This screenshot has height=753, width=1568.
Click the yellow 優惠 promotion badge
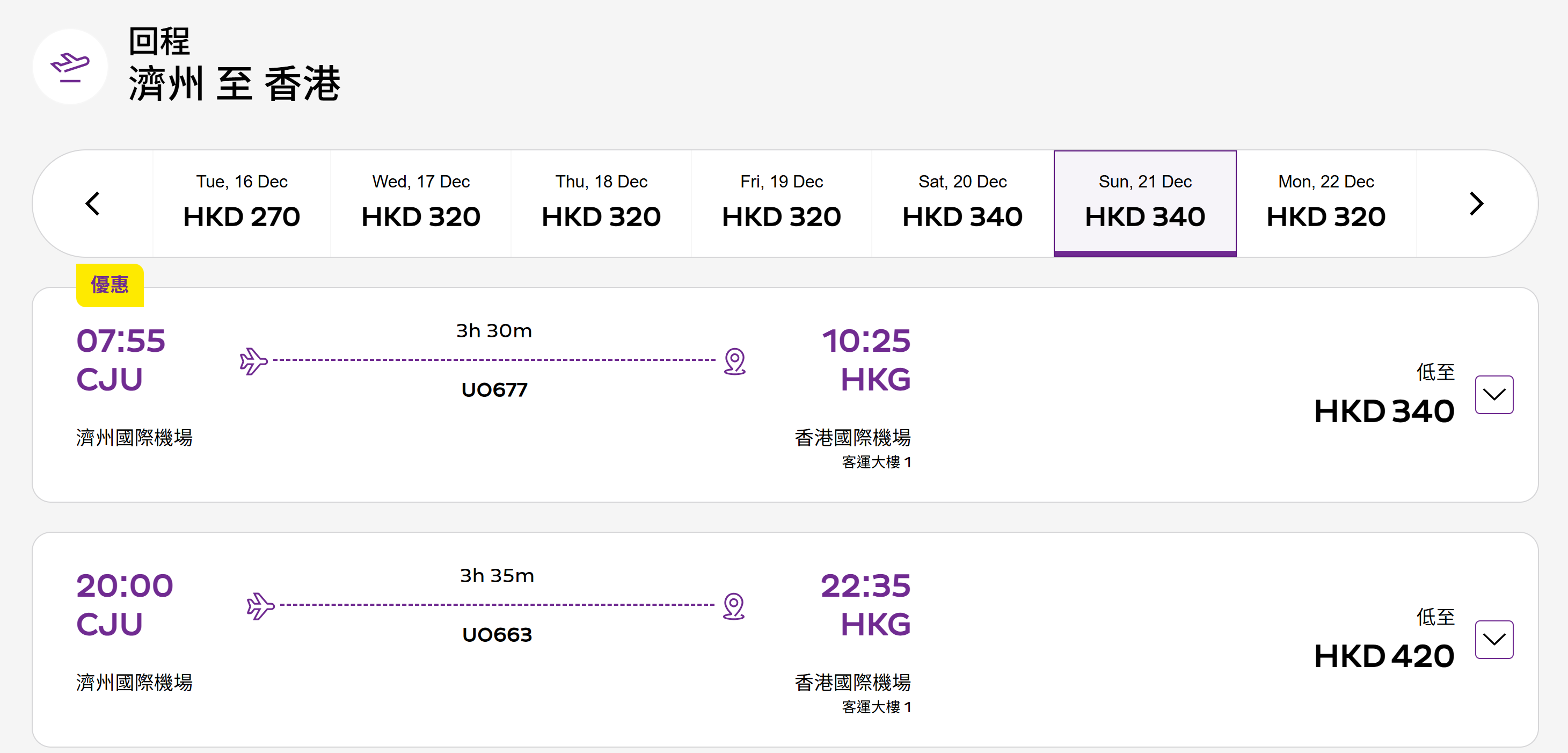click(x=110, y=285)
